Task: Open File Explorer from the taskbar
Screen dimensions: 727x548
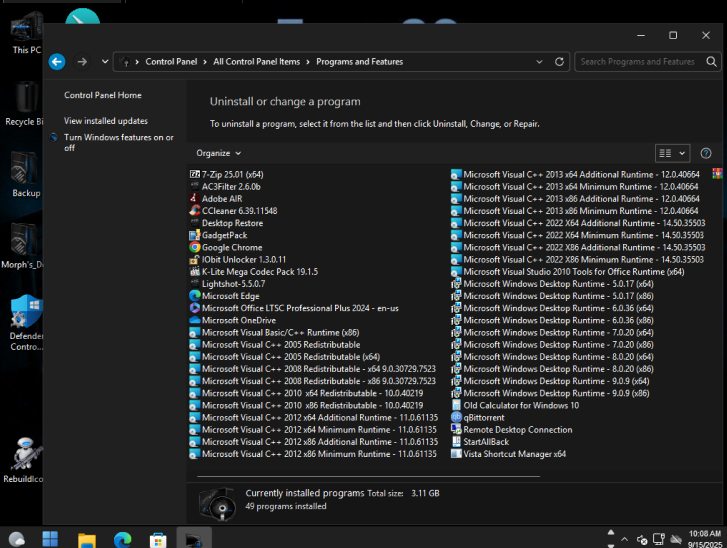Action: coord(86,540)
